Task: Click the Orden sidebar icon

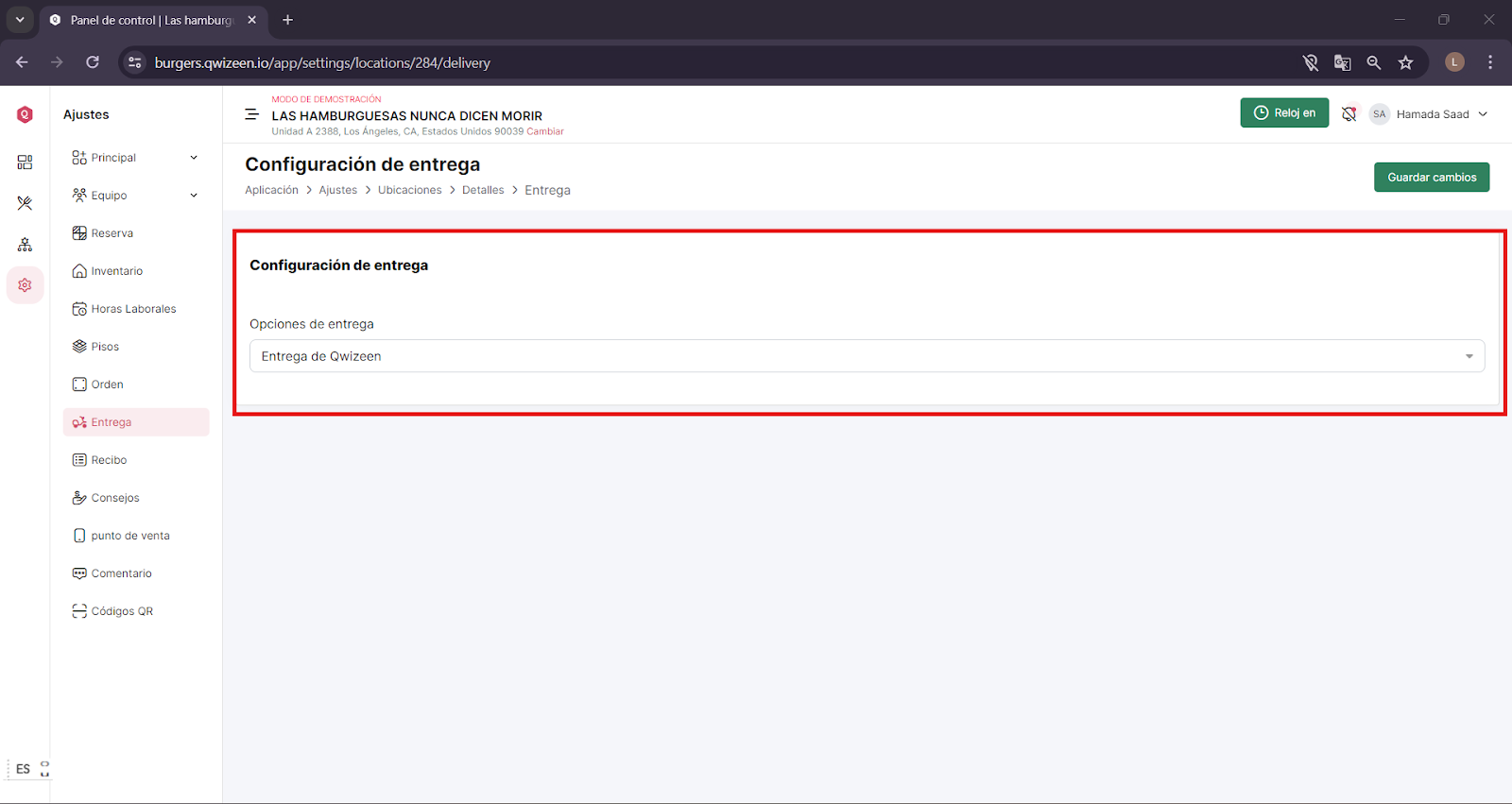Action: point(79,385)
